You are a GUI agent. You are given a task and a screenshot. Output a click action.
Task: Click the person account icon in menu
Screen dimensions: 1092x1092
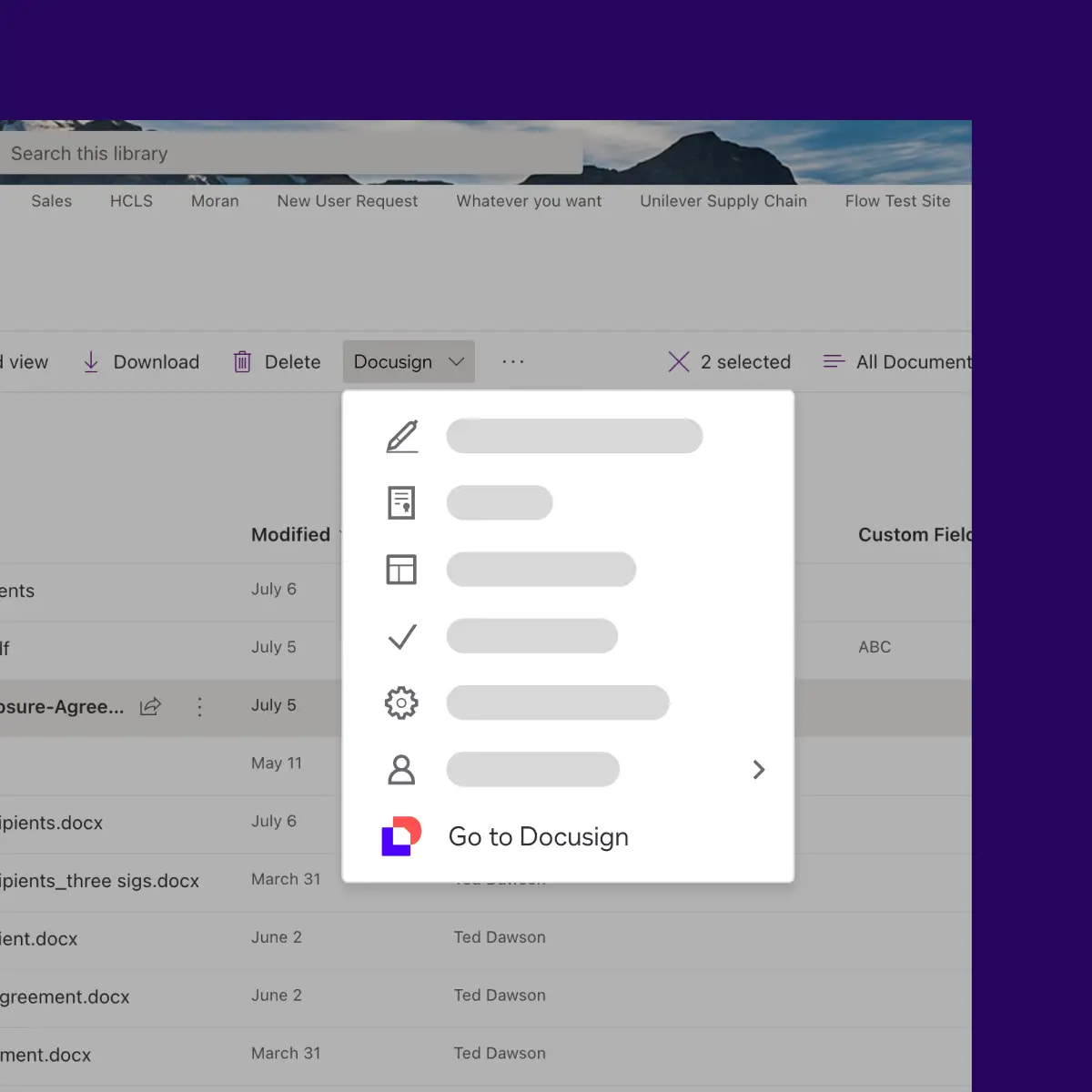coord(401,770)
